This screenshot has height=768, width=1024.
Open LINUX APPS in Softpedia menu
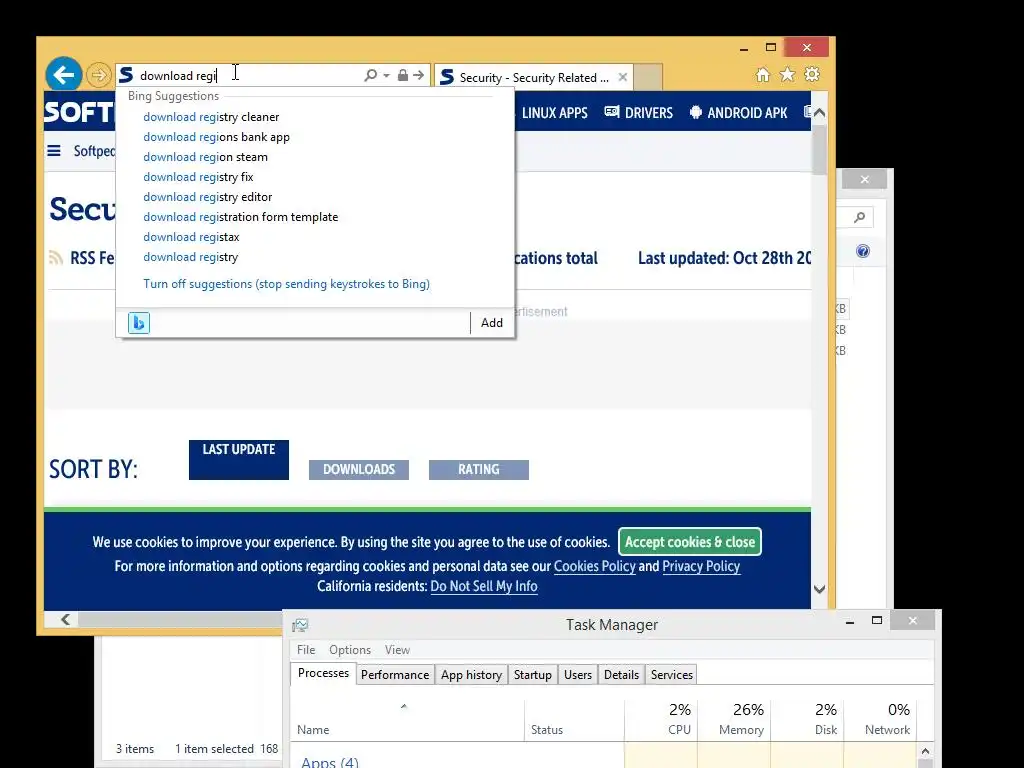[x=554, y=113]
